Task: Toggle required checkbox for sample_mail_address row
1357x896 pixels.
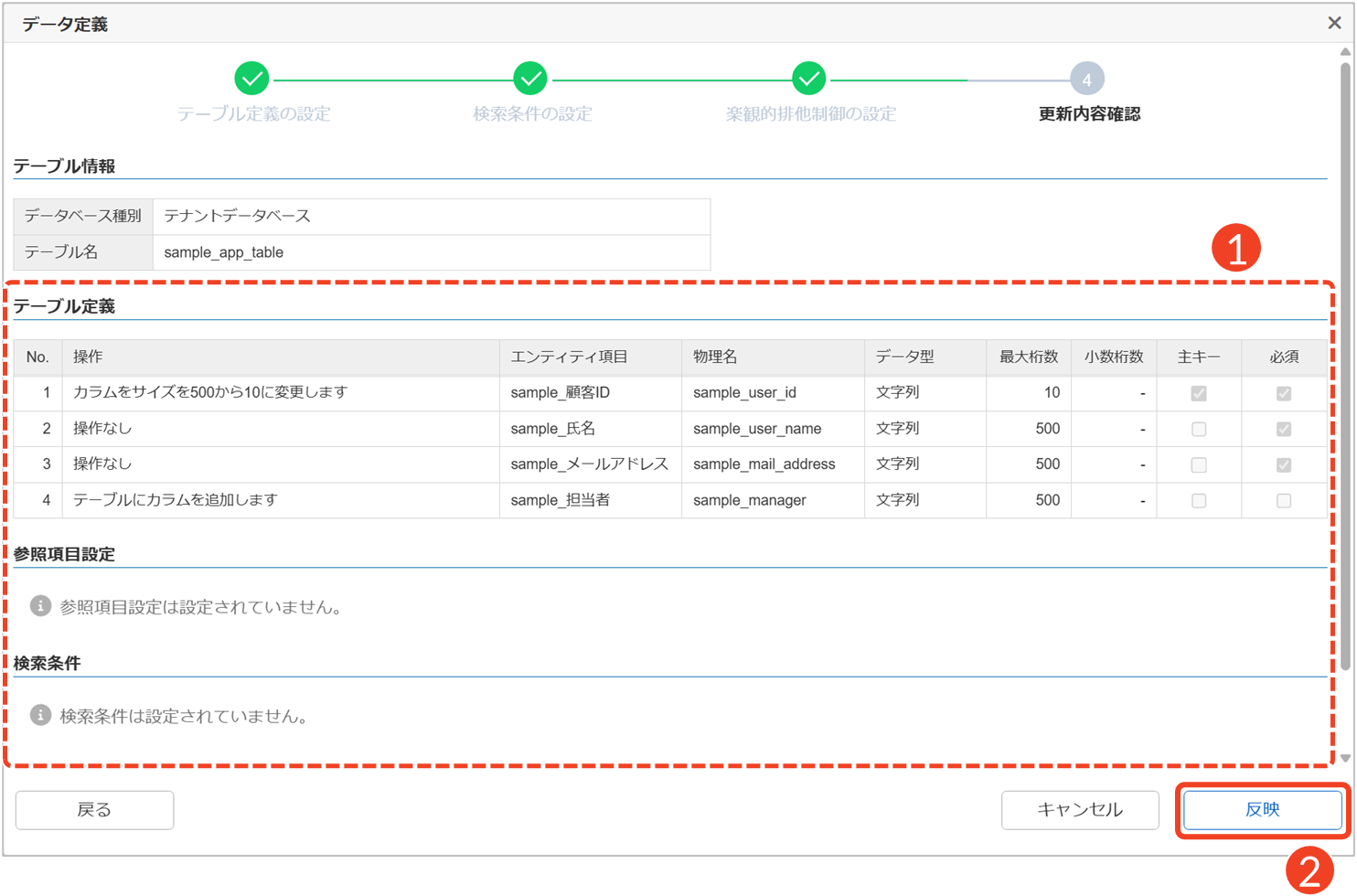Action: 1284,464
